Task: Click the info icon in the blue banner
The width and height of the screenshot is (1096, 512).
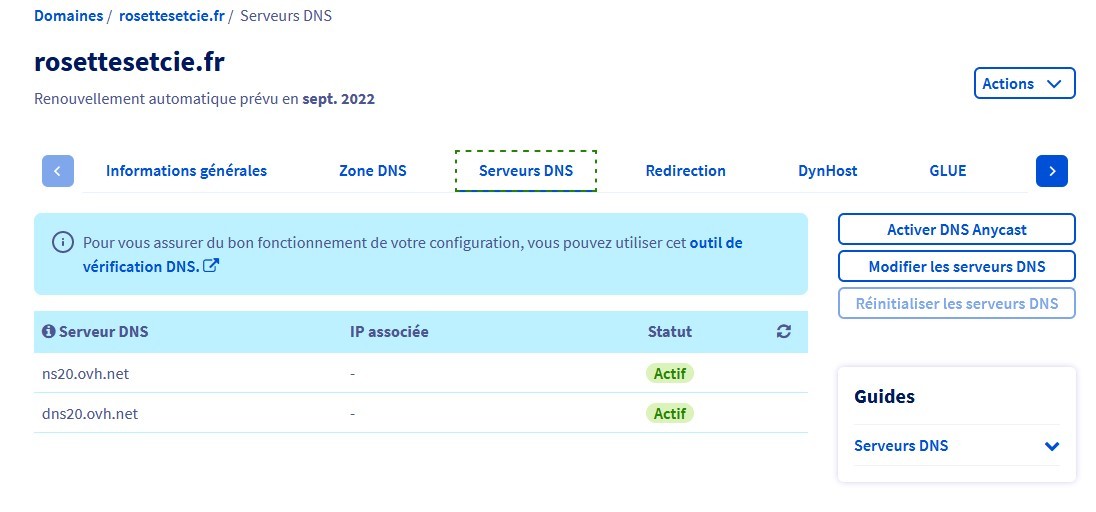Action: point(63,243)
